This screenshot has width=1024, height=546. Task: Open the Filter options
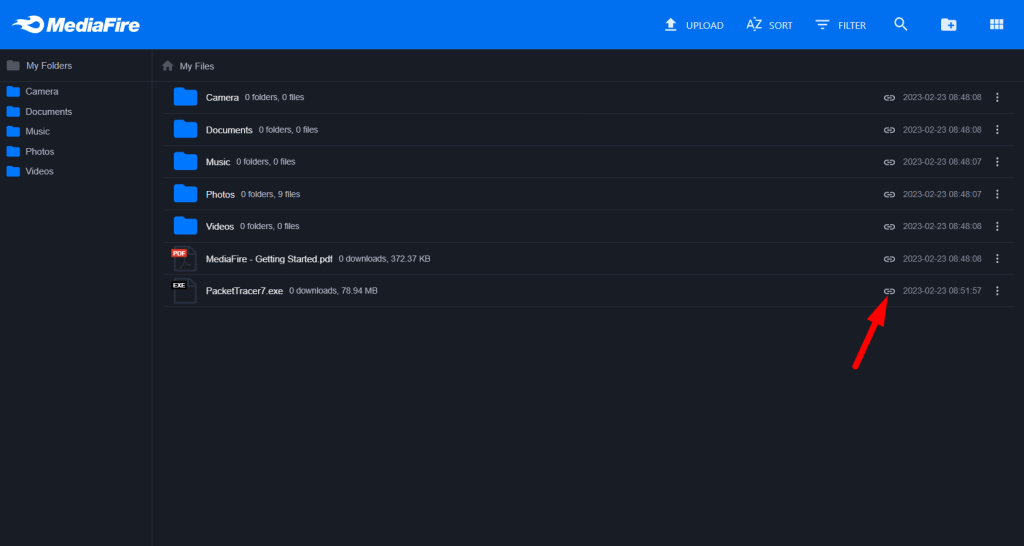[x=840, y=25]
